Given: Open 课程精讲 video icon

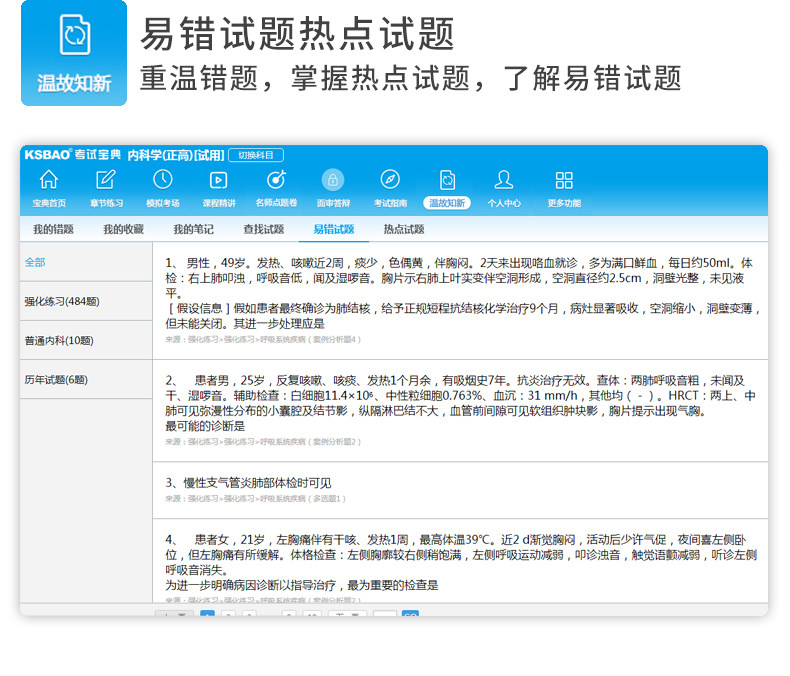Looking at the screenshot, I should pos(219,180).
